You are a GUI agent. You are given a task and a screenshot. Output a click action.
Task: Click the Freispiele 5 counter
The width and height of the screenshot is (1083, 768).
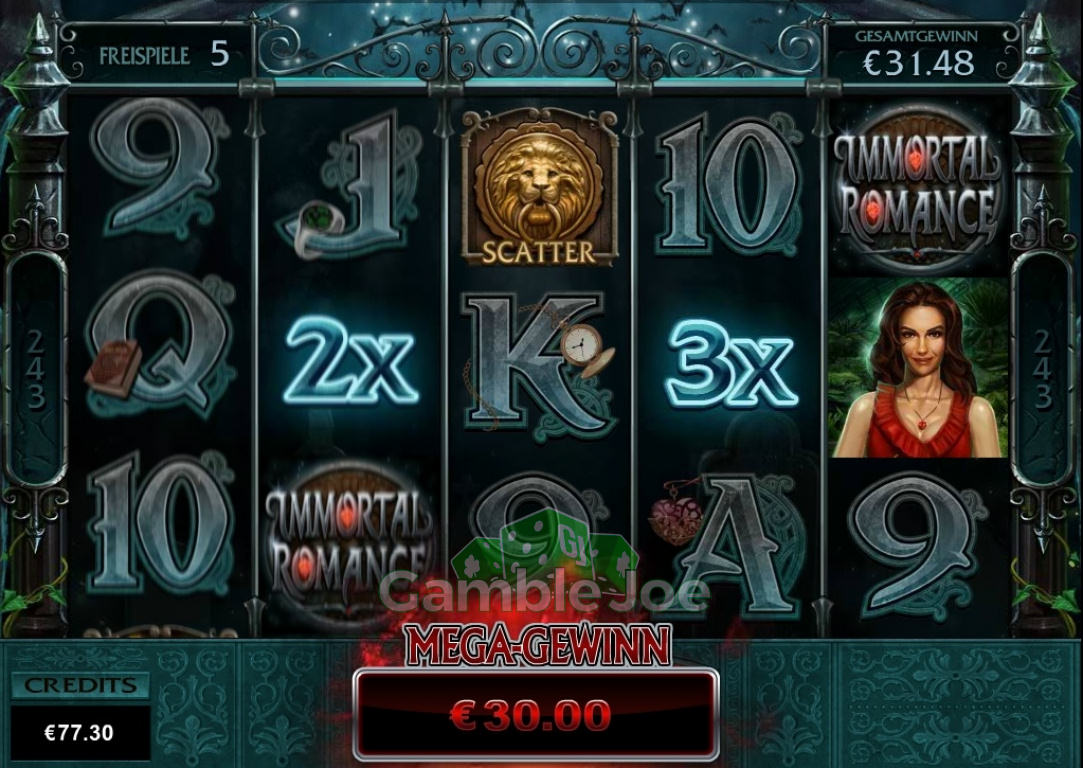click(163, 54)
